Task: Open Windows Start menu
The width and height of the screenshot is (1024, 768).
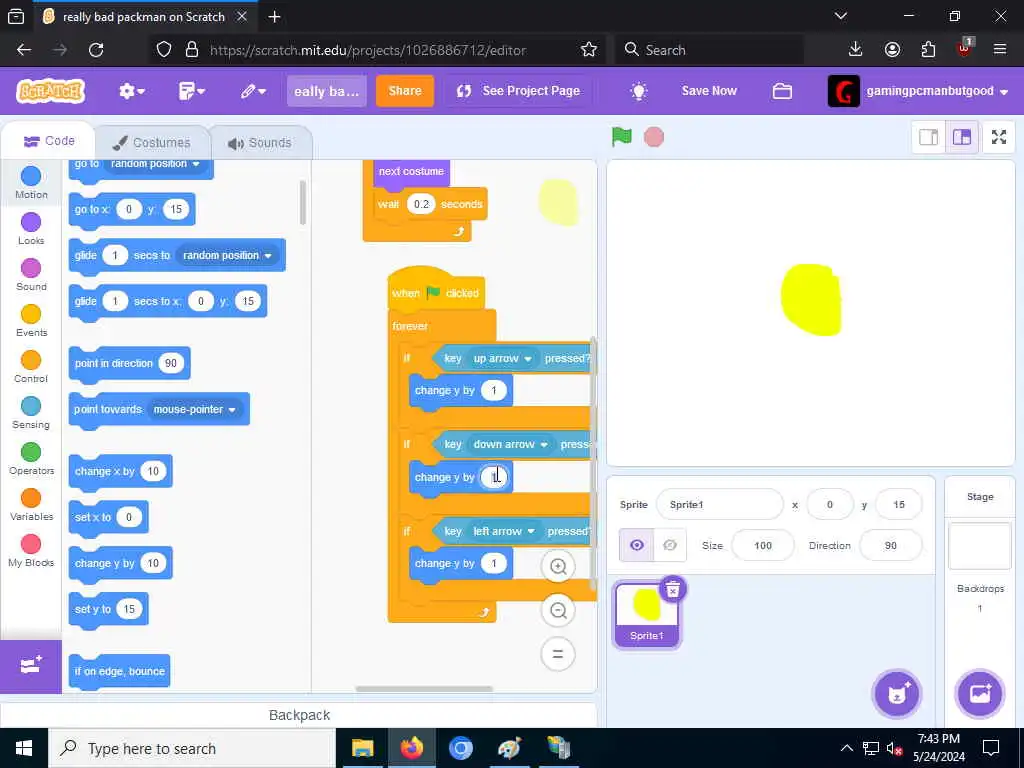Action: coord(24,748)
